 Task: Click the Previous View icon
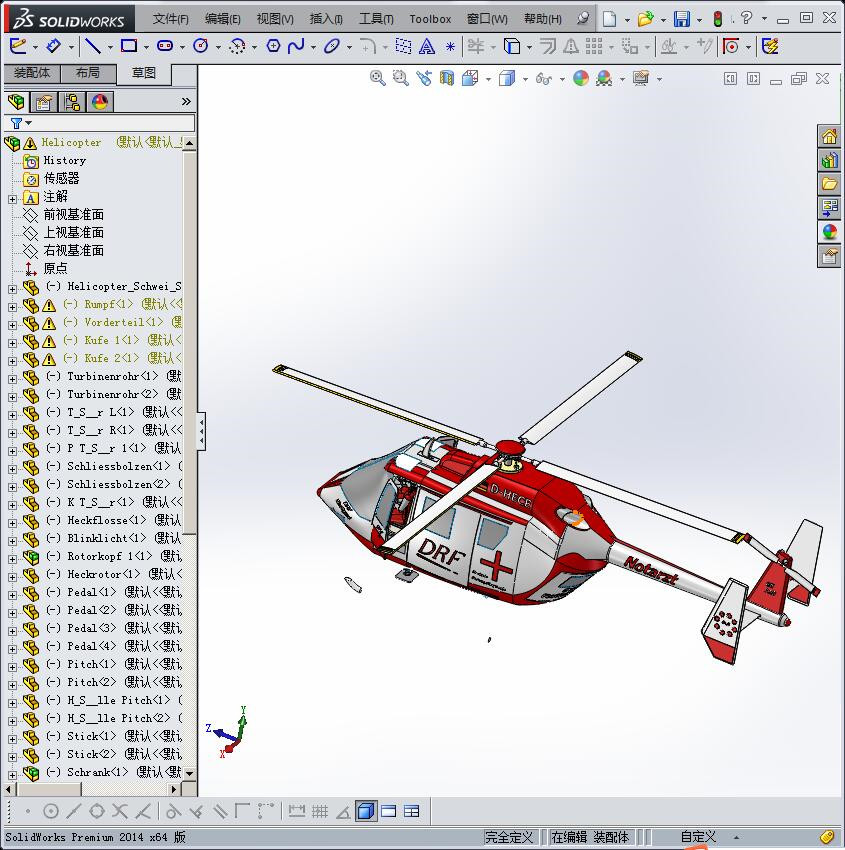pos(424,79)
